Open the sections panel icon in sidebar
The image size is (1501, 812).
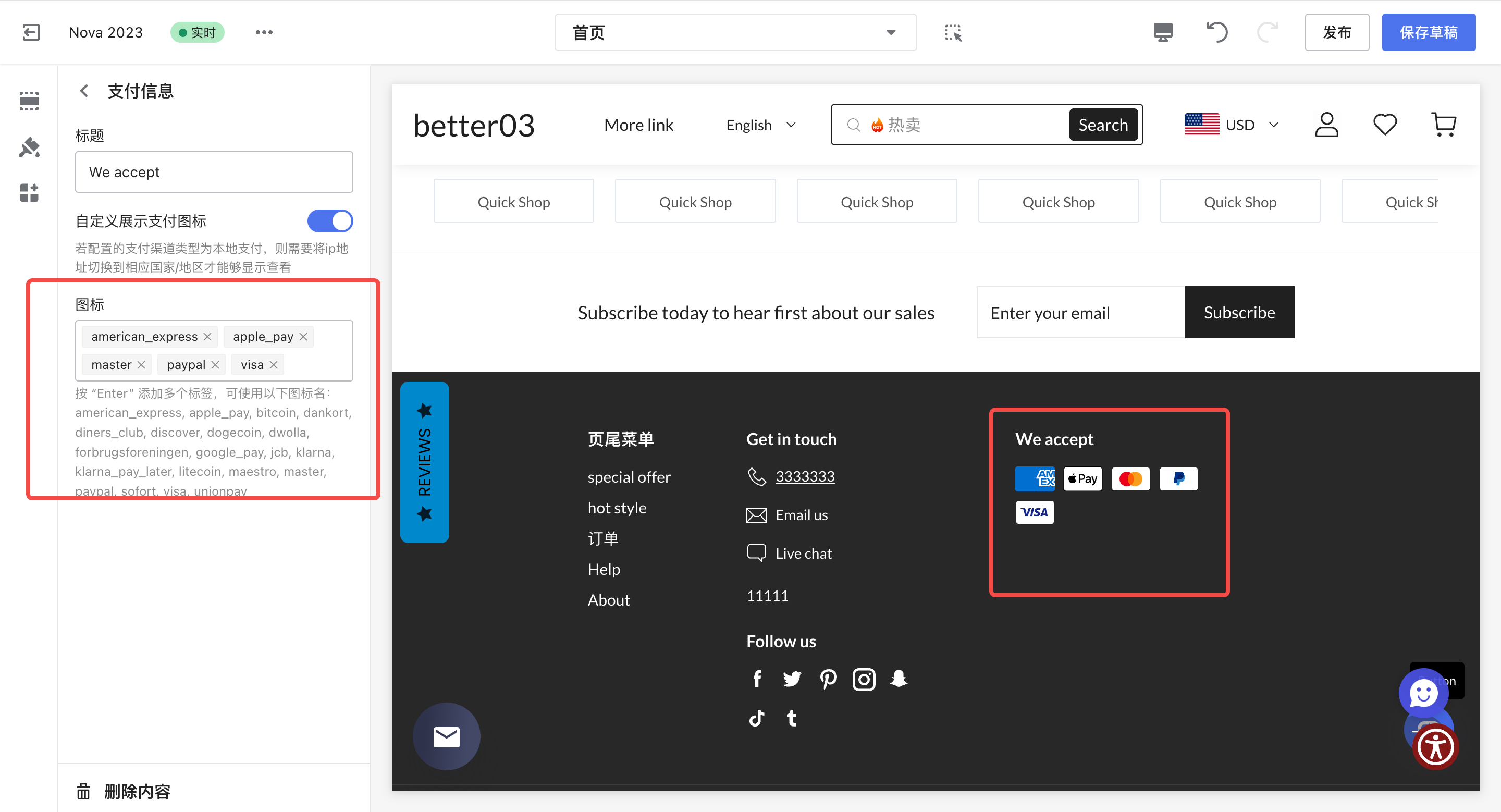[x=29, y=101]
